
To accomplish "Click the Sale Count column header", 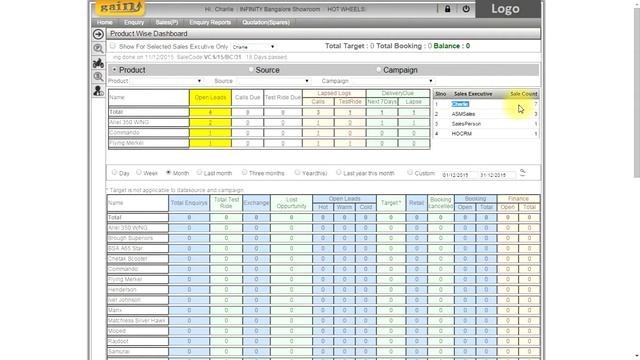I will click(523, 94).
